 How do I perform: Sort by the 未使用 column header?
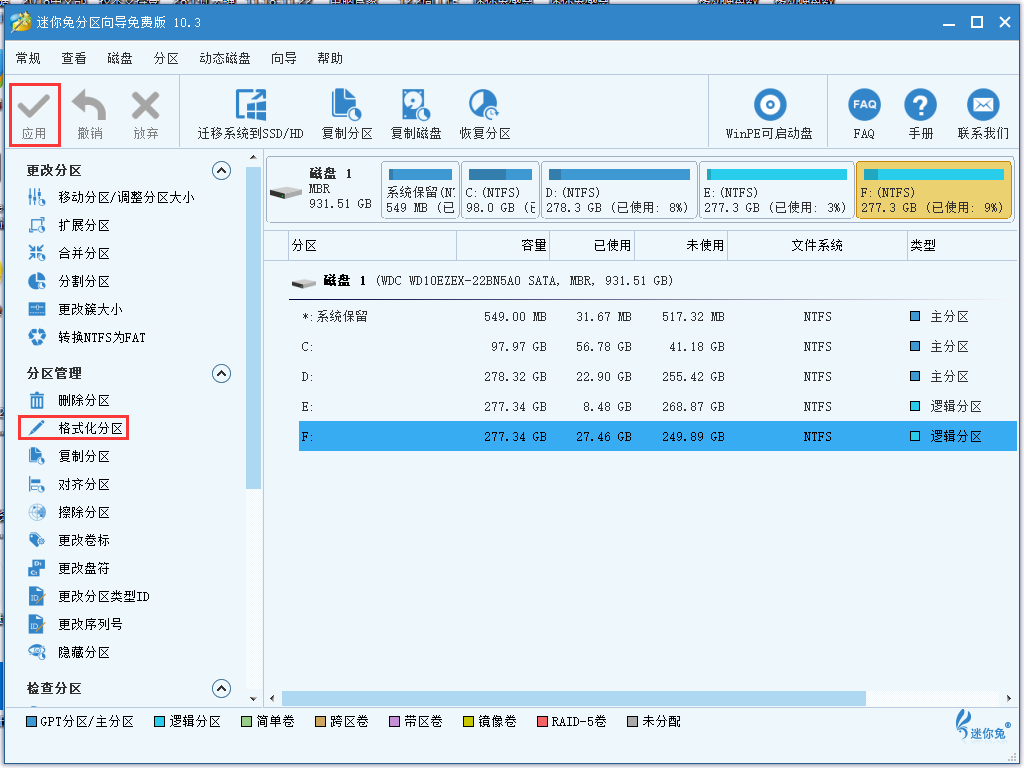[681, 246]
